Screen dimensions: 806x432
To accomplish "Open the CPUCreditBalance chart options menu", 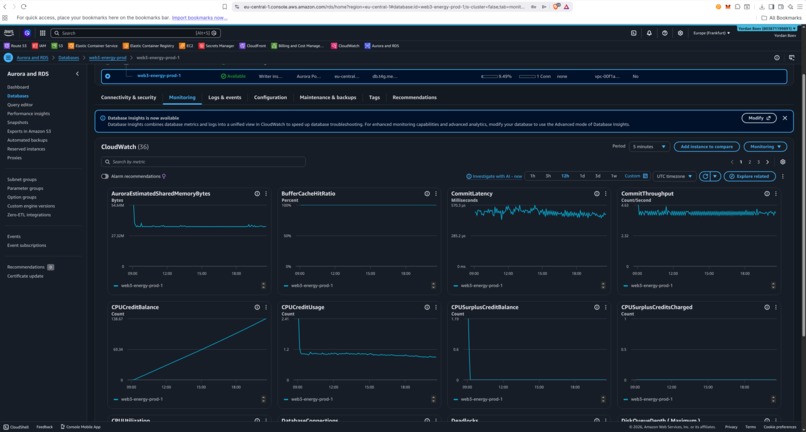I will 266,307.
